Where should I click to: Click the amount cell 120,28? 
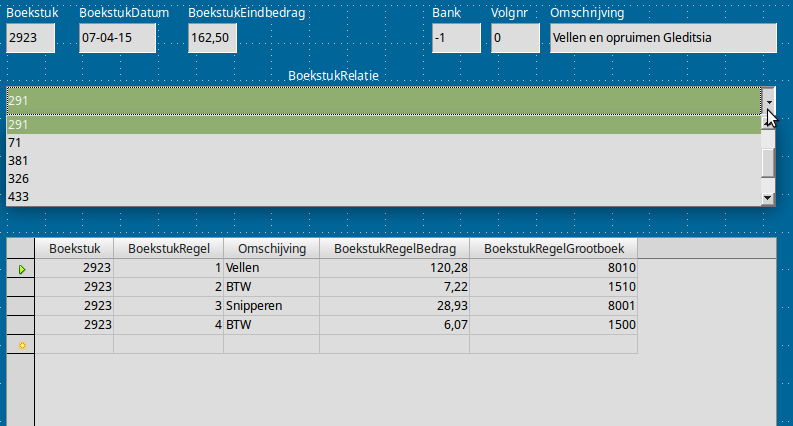pyautogui.click(x=395, y=269)
